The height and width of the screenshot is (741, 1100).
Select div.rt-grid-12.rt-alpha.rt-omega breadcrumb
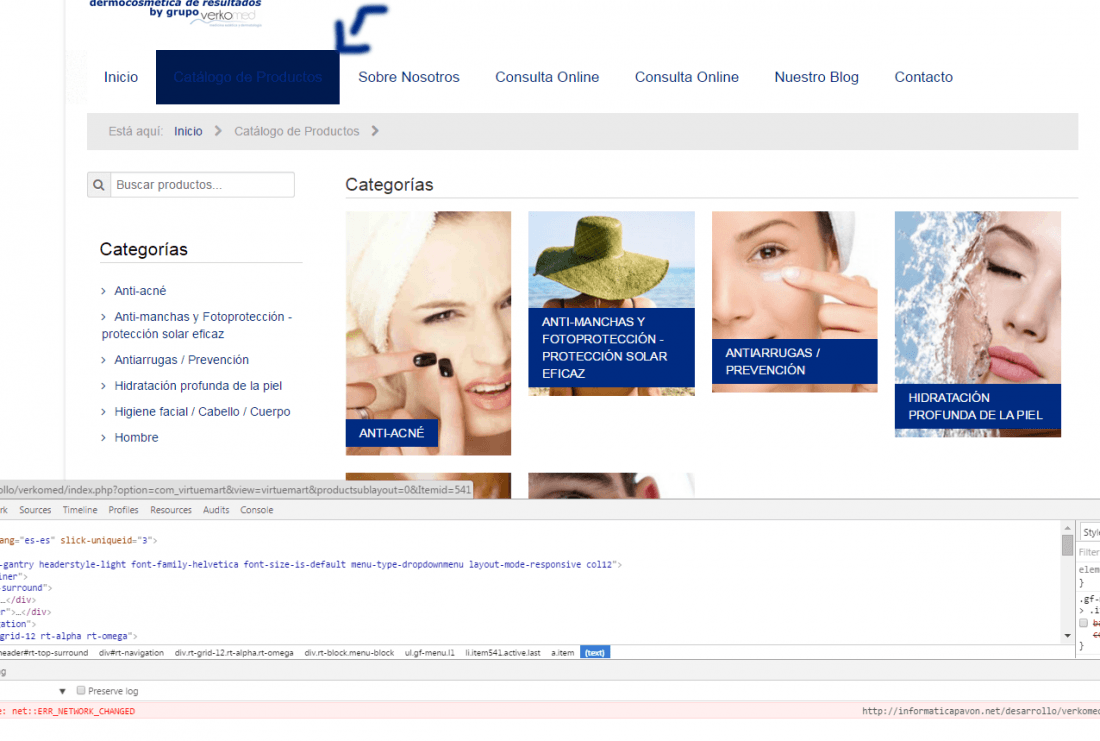[x=234, y=653]
